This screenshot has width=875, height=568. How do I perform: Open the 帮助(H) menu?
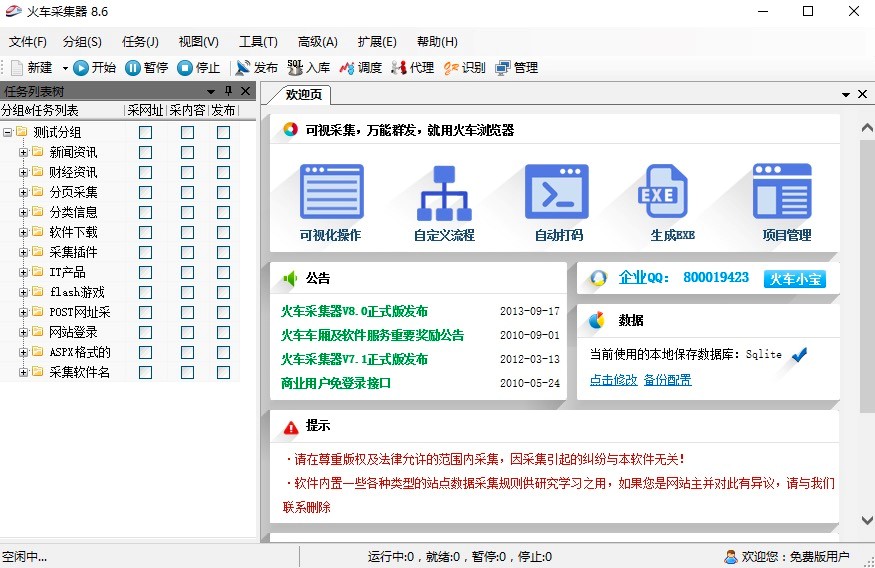pyautogui.click(x=438, y=42)
